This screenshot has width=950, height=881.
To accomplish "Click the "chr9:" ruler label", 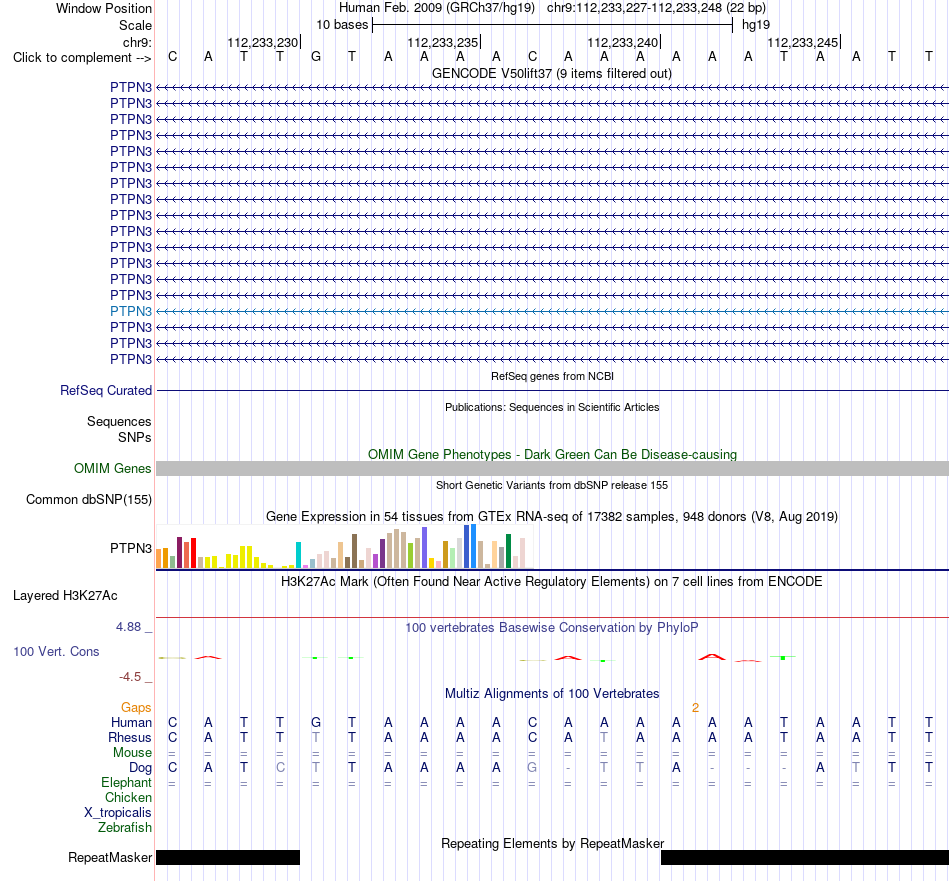I will 137,42.
